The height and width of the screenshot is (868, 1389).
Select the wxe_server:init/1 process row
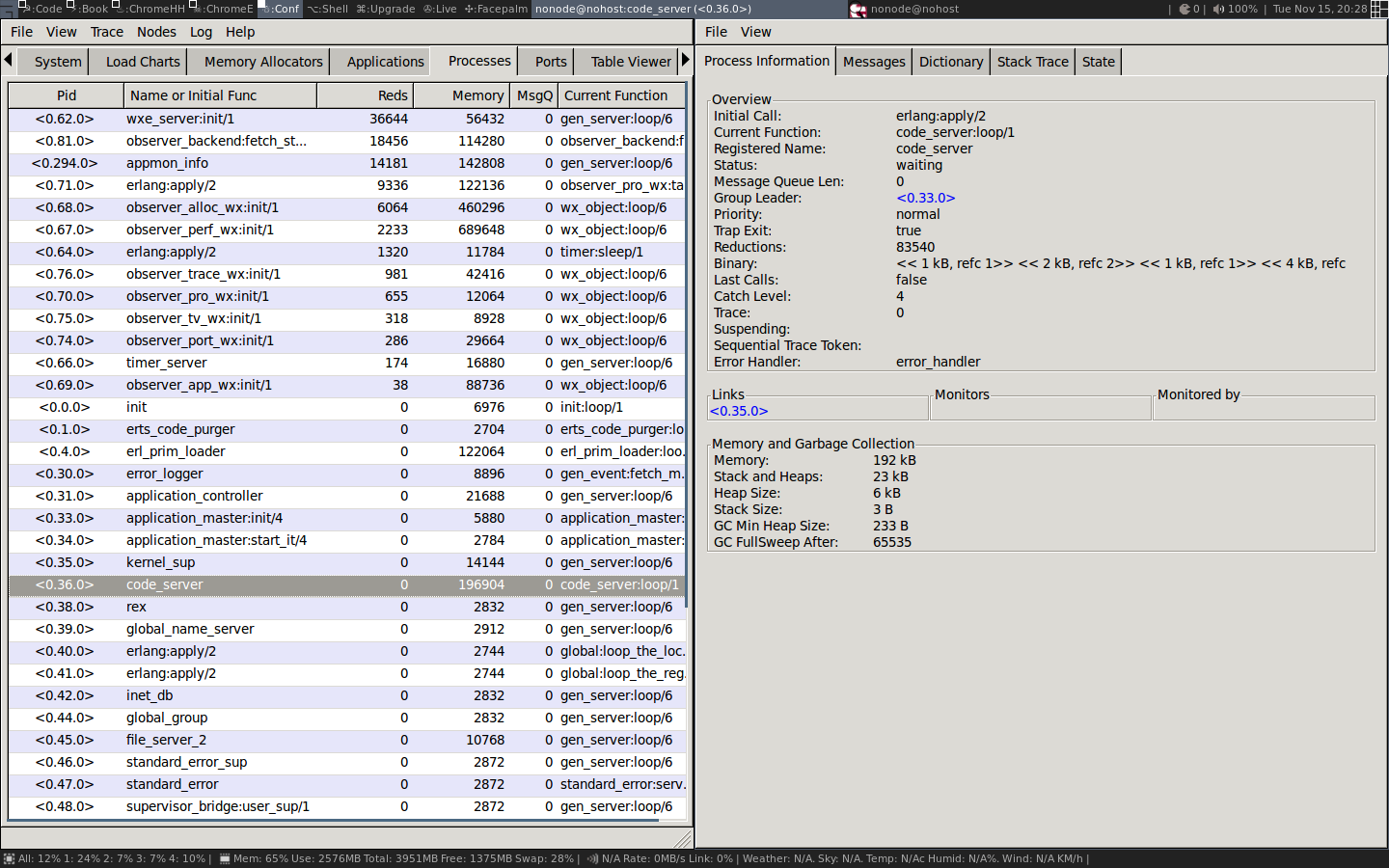tap(347, 119)
